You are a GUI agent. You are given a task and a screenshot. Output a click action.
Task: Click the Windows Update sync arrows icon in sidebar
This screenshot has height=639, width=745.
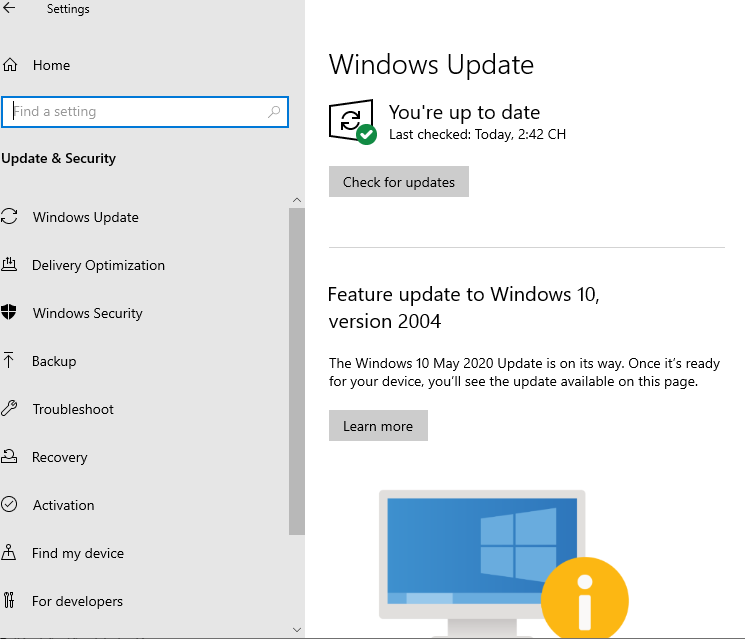pyautogui.click(x=9, y=216)
